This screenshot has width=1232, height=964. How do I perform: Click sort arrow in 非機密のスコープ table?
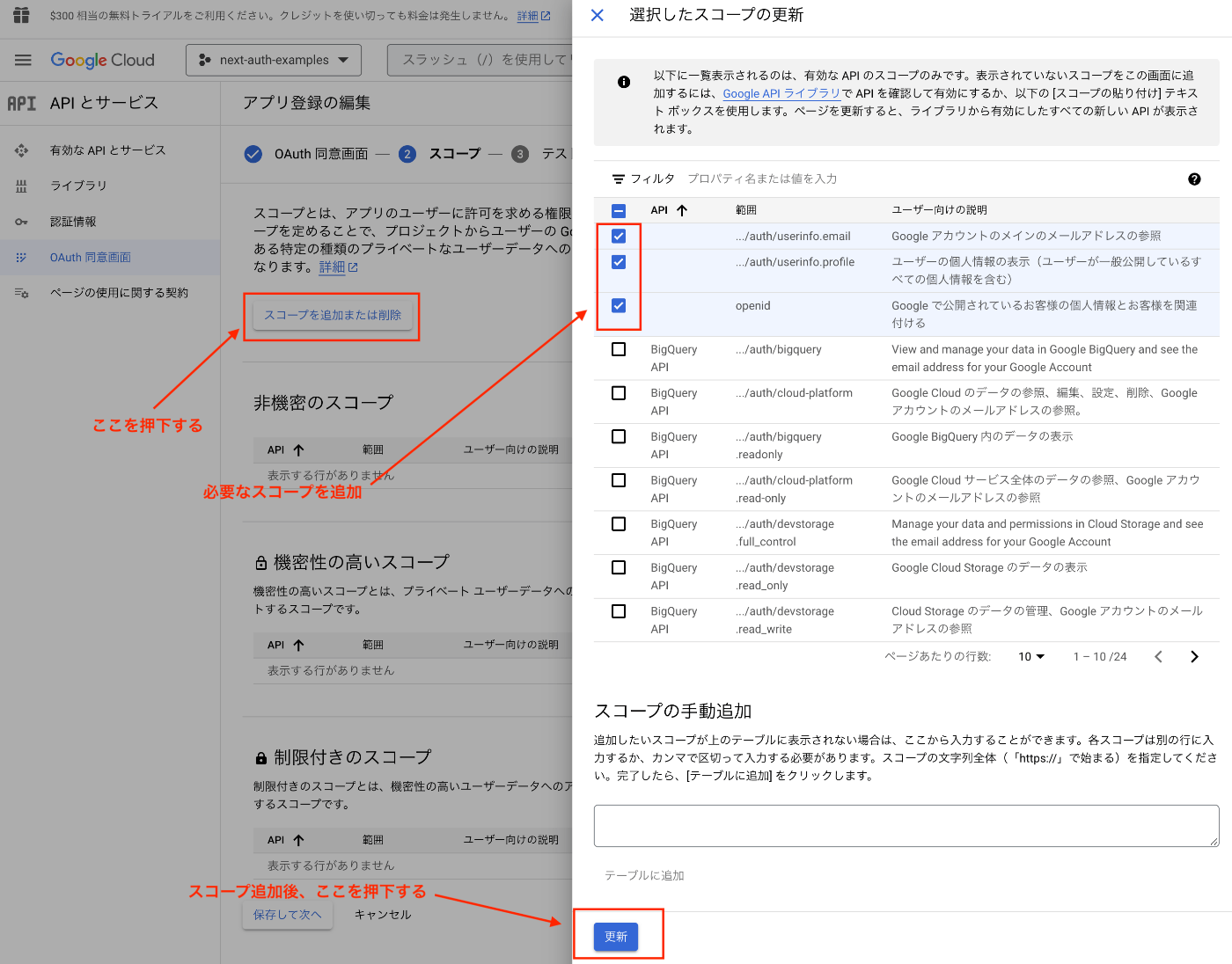298,449
